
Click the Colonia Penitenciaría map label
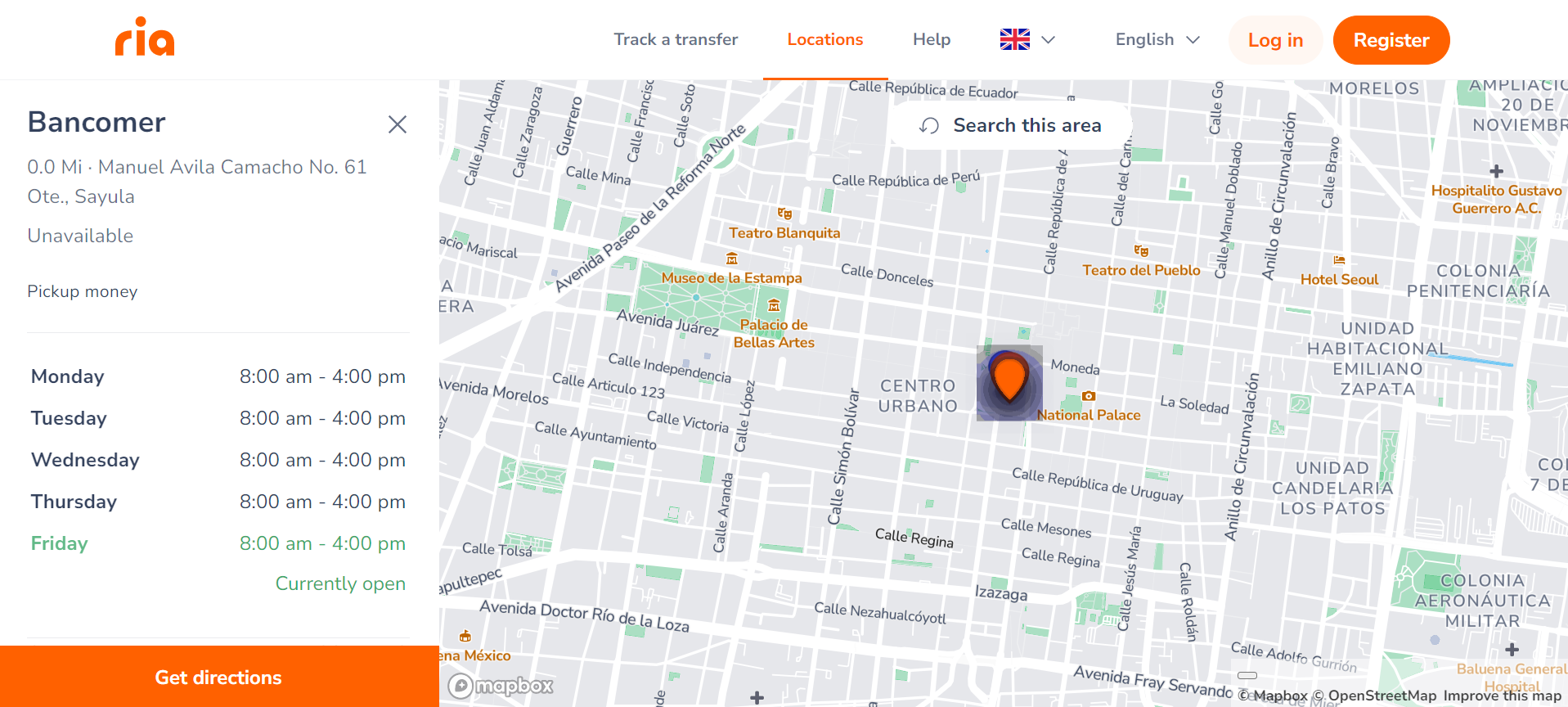pos(1477,281)
